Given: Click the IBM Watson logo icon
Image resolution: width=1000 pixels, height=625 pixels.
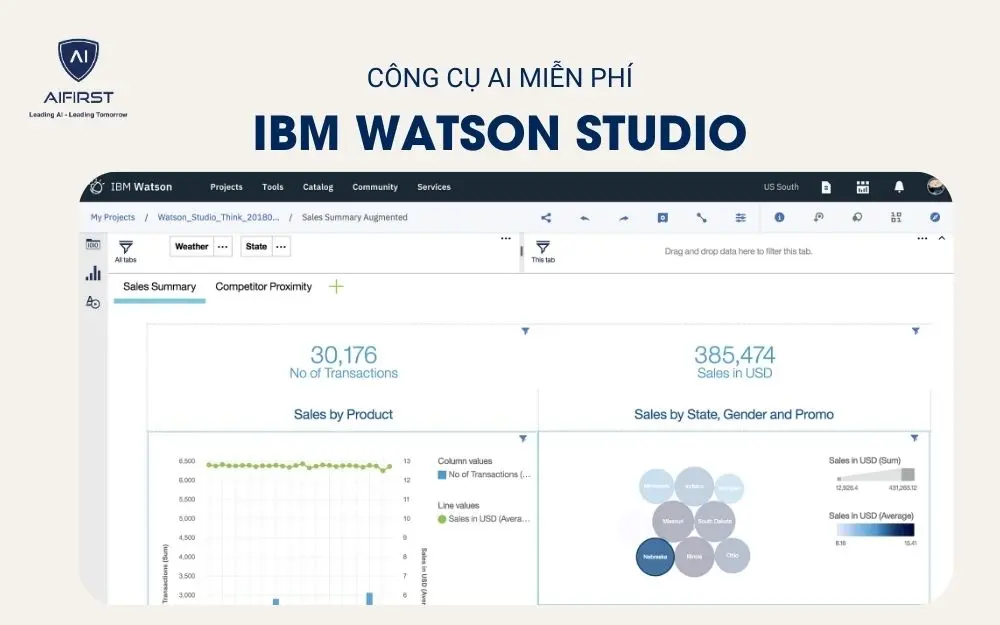Looking at the screenshot, I should pyautogui.click(x=97, y=187).
